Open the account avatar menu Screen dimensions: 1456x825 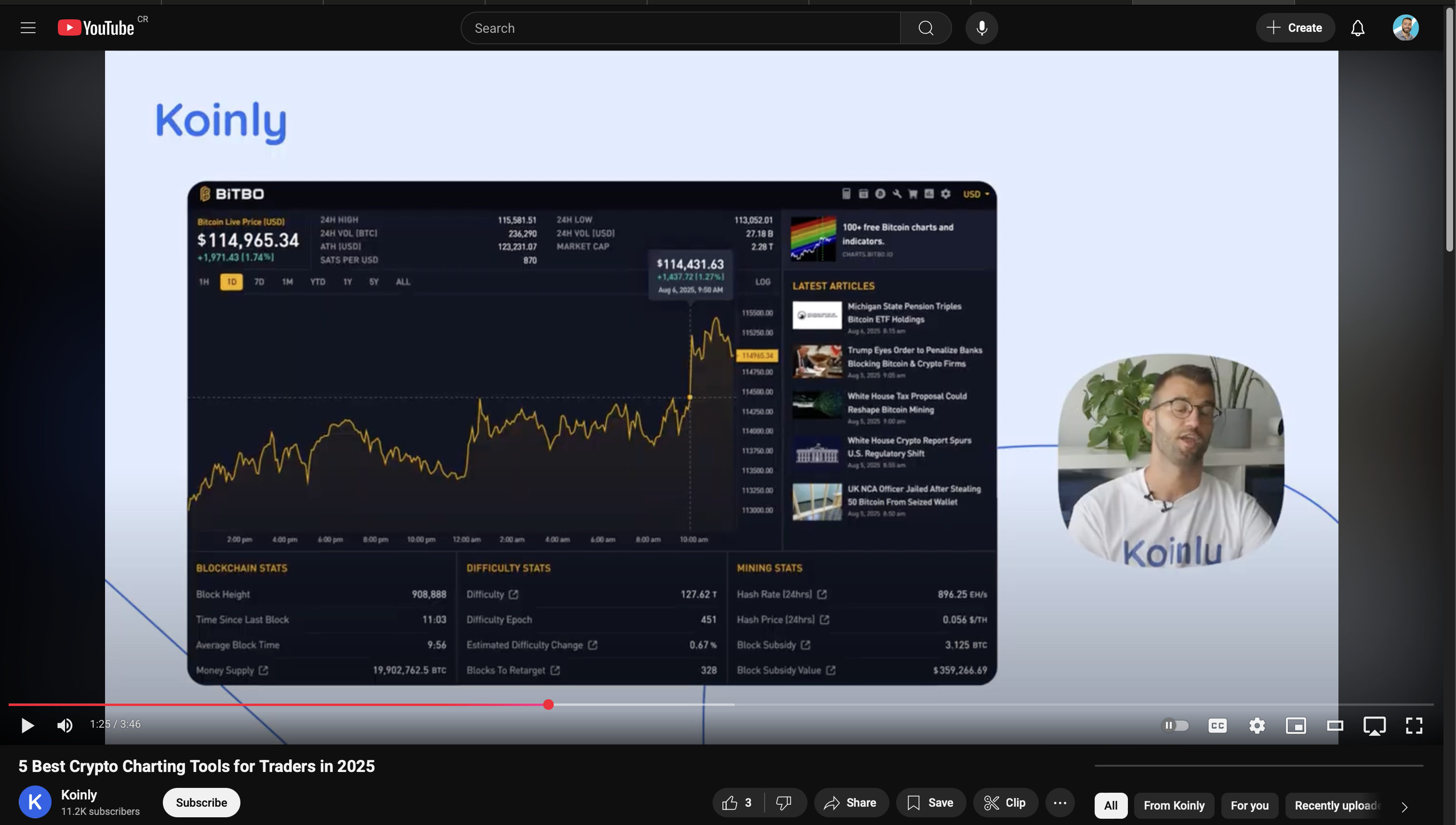point(1405,28)
